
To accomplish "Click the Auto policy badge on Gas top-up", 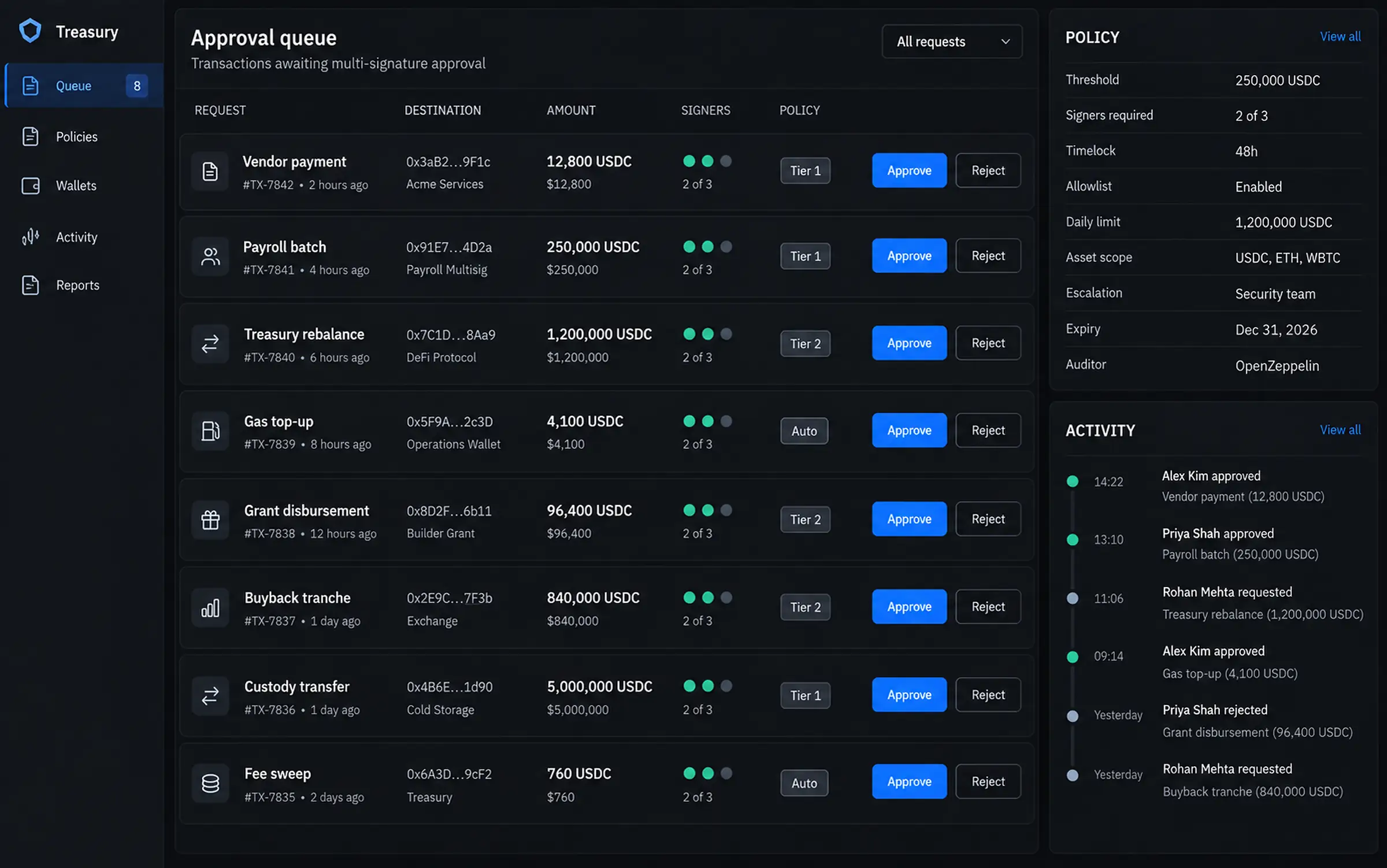I will [x=804, y=431].
